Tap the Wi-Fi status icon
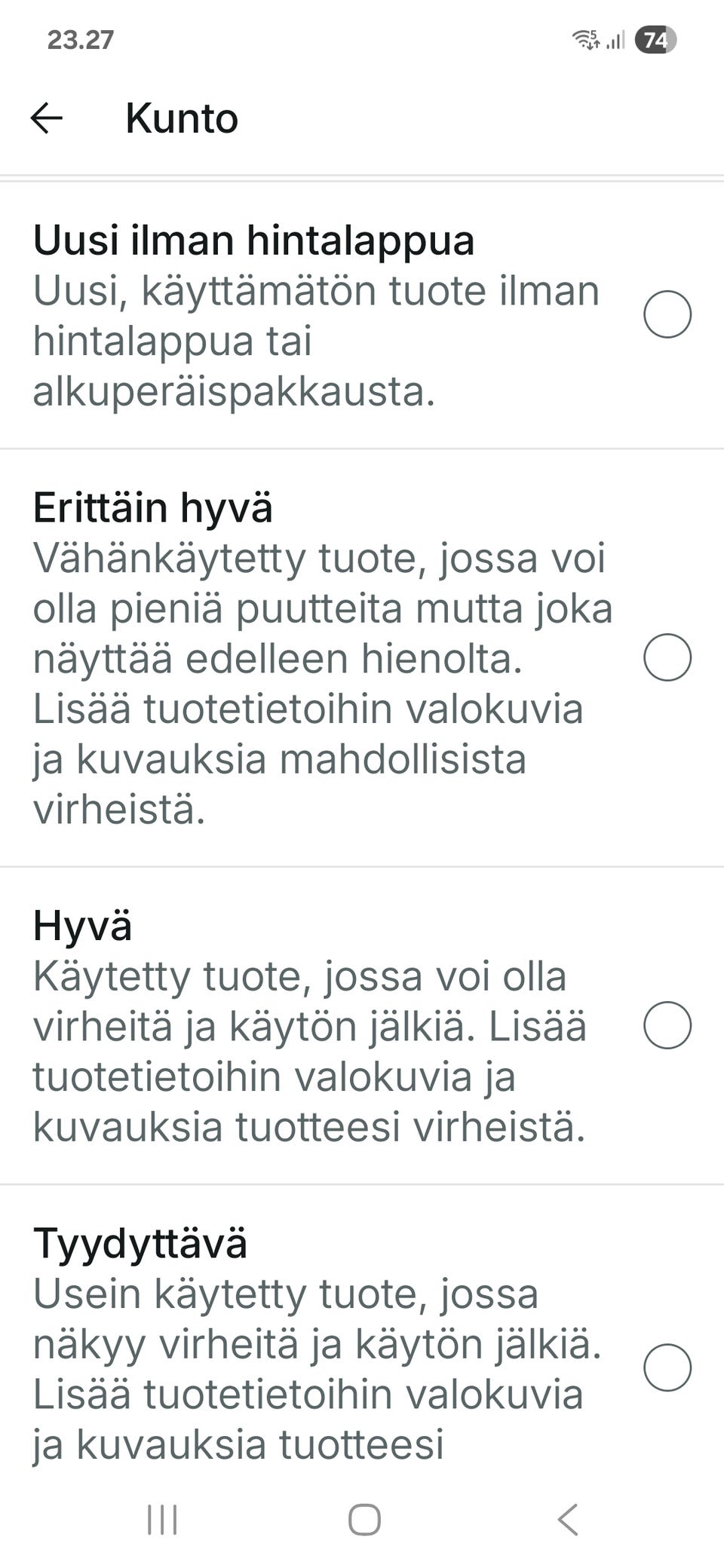 [587, 41]
